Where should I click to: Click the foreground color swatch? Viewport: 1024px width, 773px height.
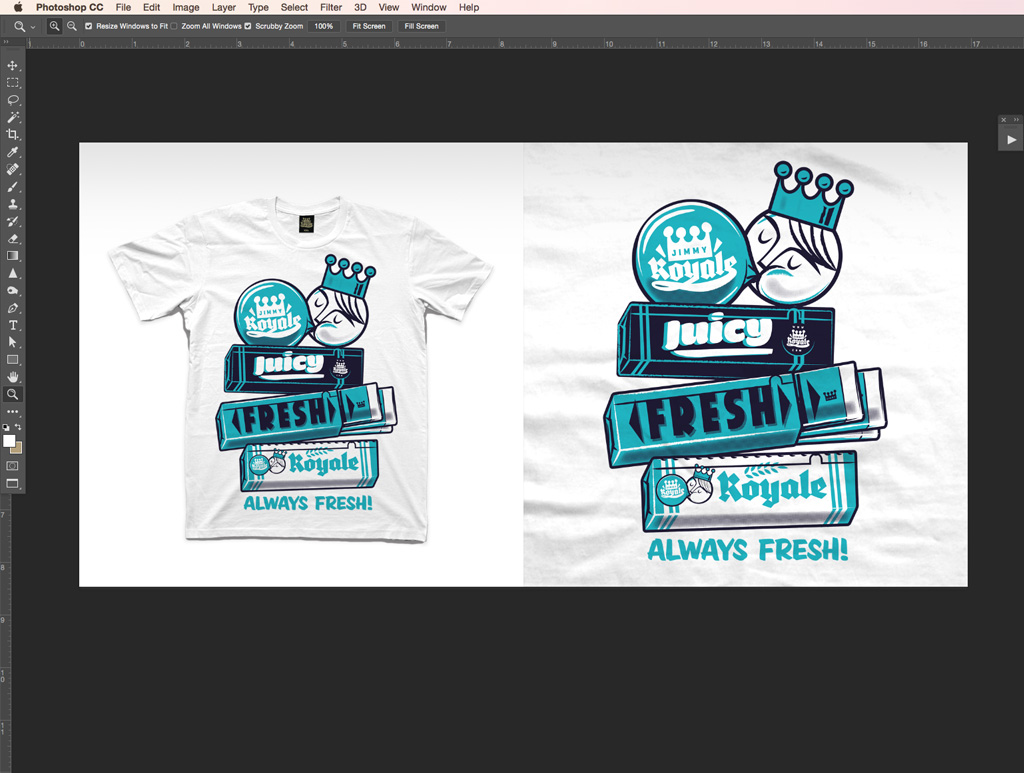[x=9, y=441]
